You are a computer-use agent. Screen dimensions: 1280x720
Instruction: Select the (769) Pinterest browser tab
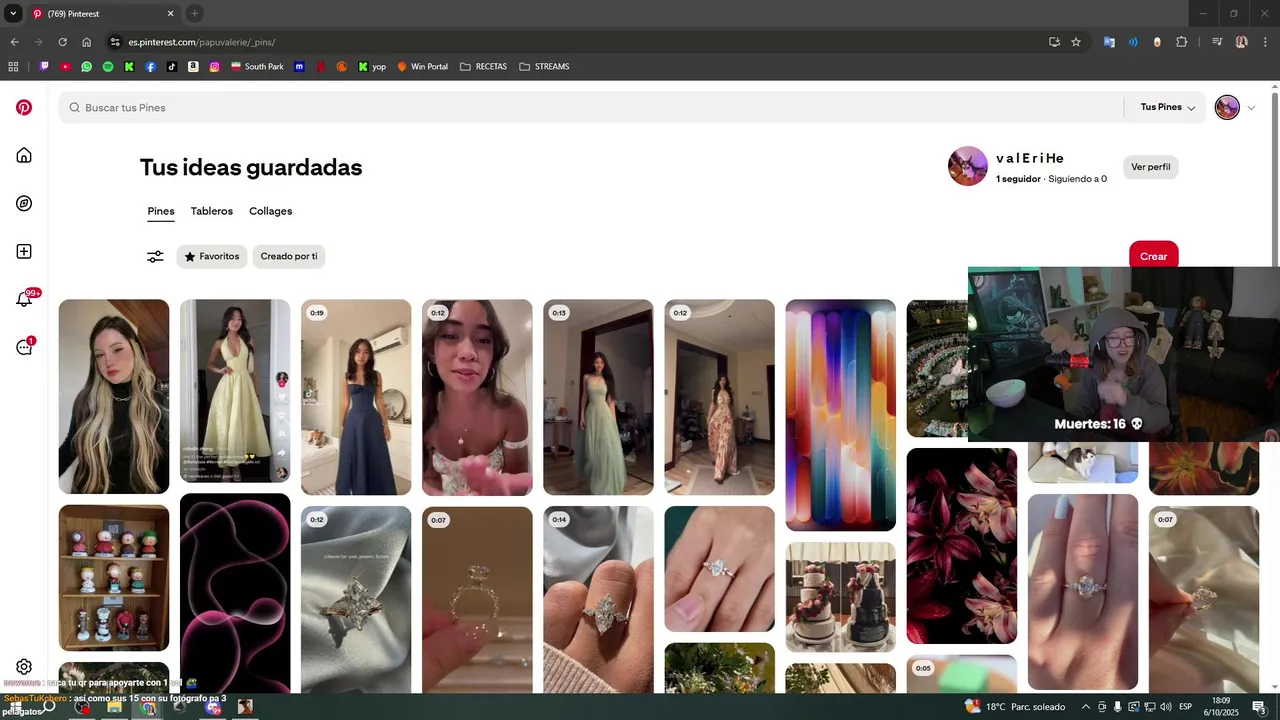point(103,14)
